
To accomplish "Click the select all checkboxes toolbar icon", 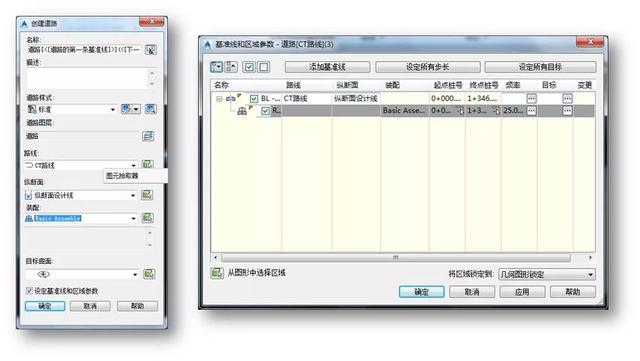I will [x=249, y=67].
